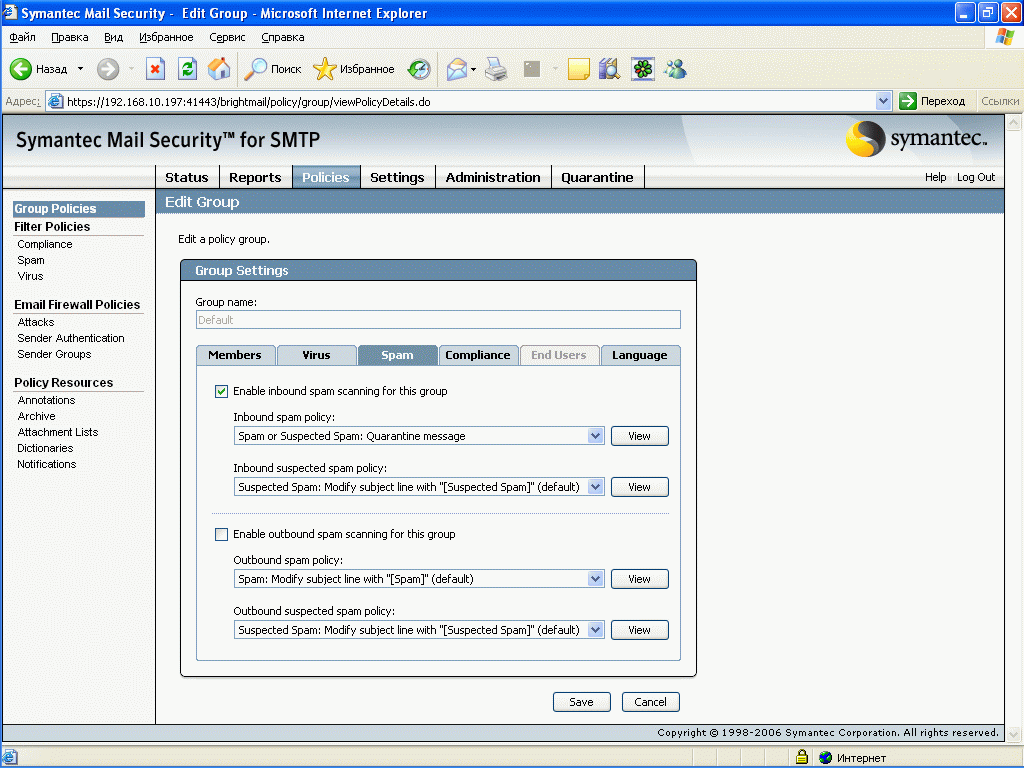Disable inbound spam scanning checkbox

221,391
